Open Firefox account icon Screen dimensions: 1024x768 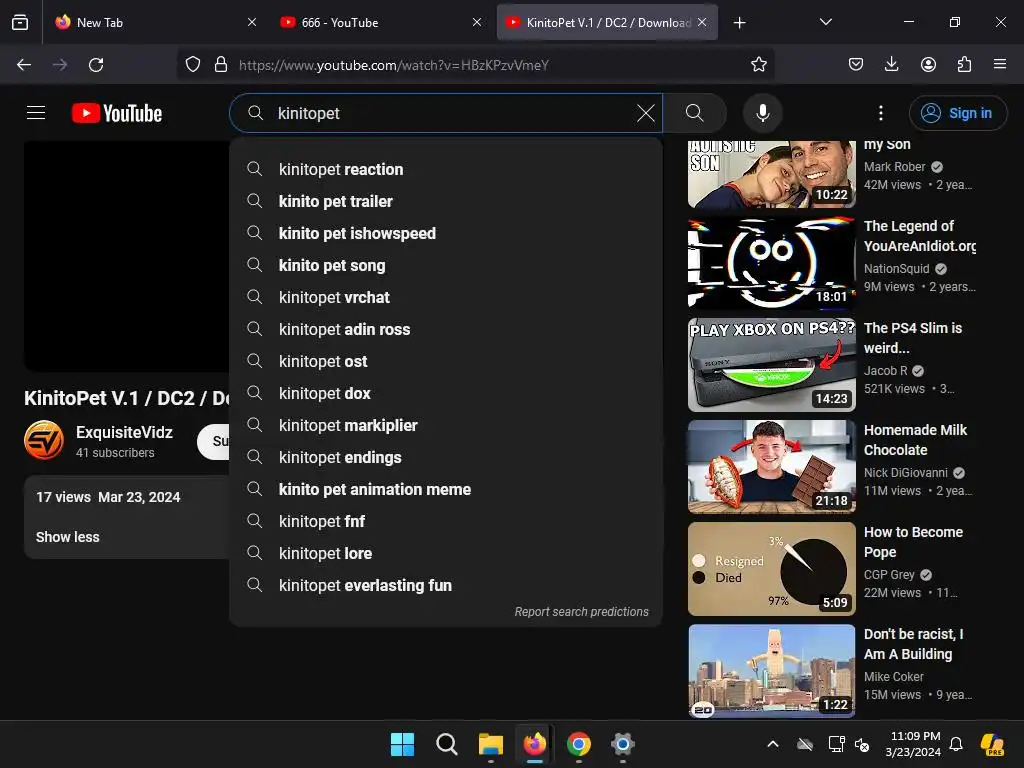928,65
